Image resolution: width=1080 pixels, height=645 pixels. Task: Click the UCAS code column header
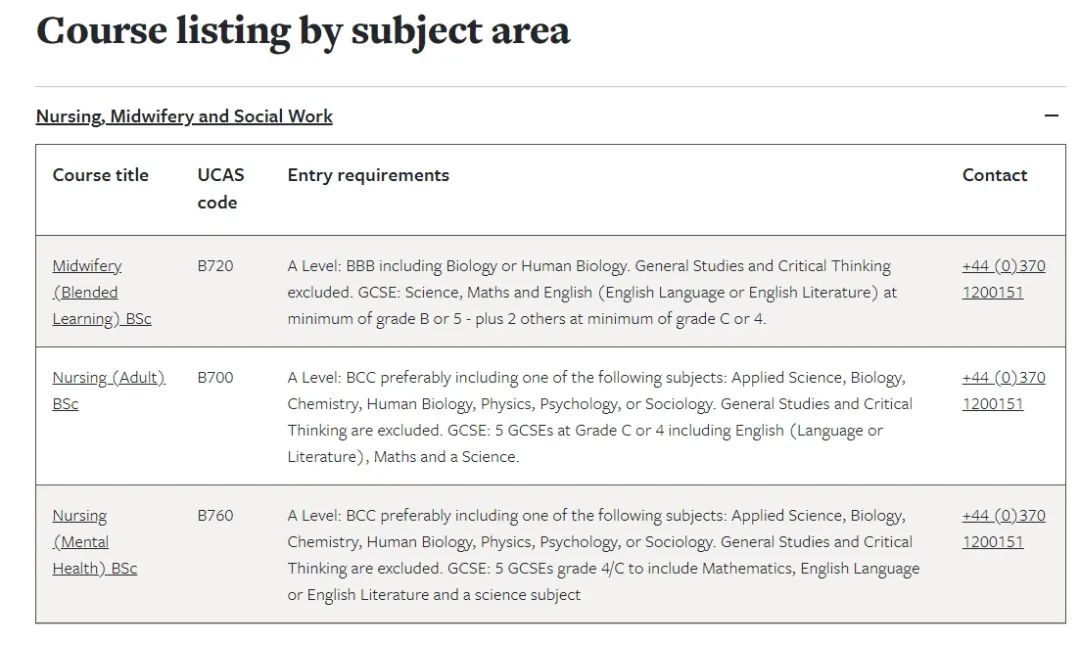[x=220, y=189]
